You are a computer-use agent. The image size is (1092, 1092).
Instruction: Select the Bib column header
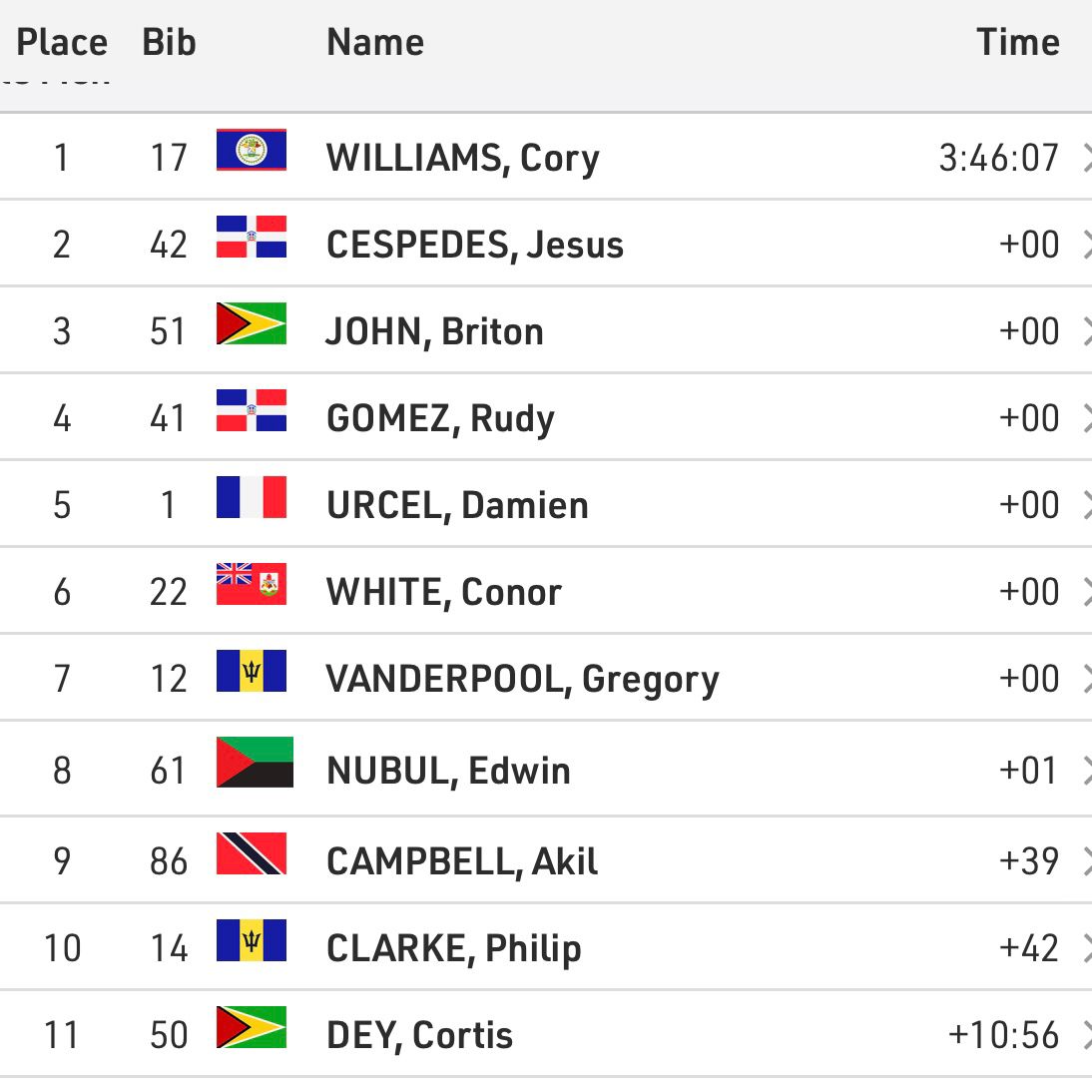(x=170, y=42)
